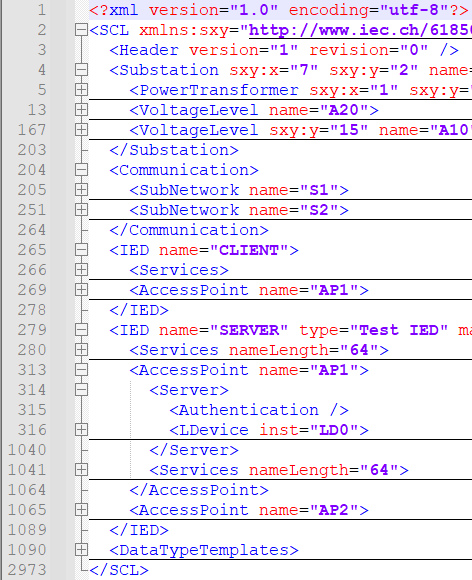This screenshot has height=580, width=472.
Task: Click the closing IED tag on line 1089
Action: 139,530
